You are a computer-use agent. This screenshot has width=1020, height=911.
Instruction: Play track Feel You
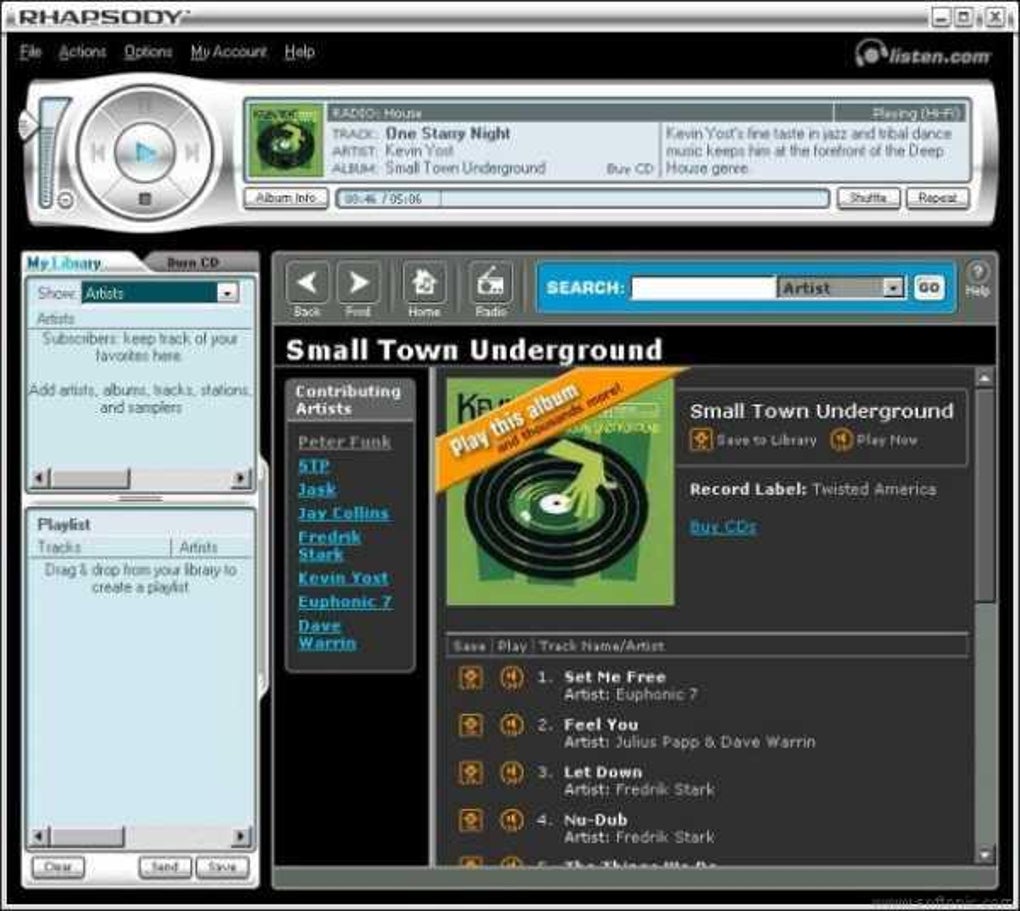click(511, 725)
